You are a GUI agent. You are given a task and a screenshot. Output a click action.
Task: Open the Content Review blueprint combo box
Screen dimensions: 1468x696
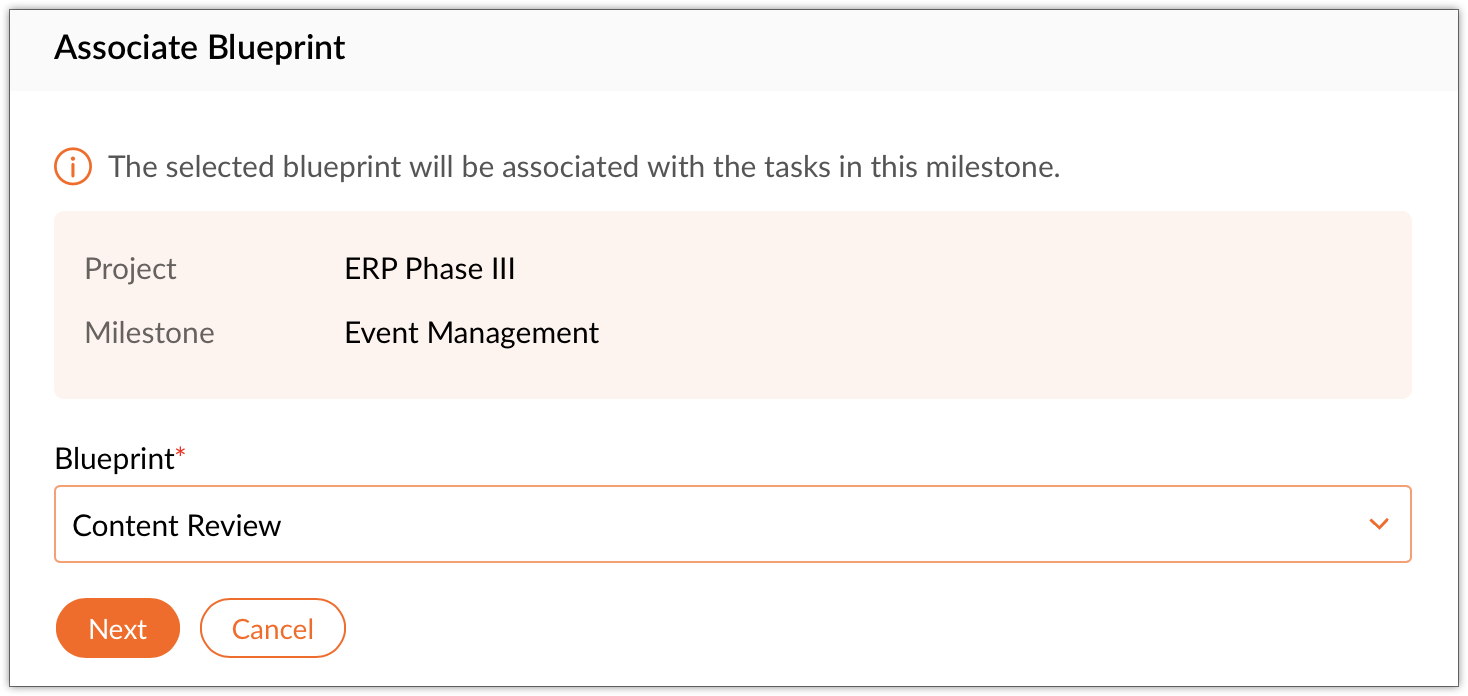tap(732, 524)
